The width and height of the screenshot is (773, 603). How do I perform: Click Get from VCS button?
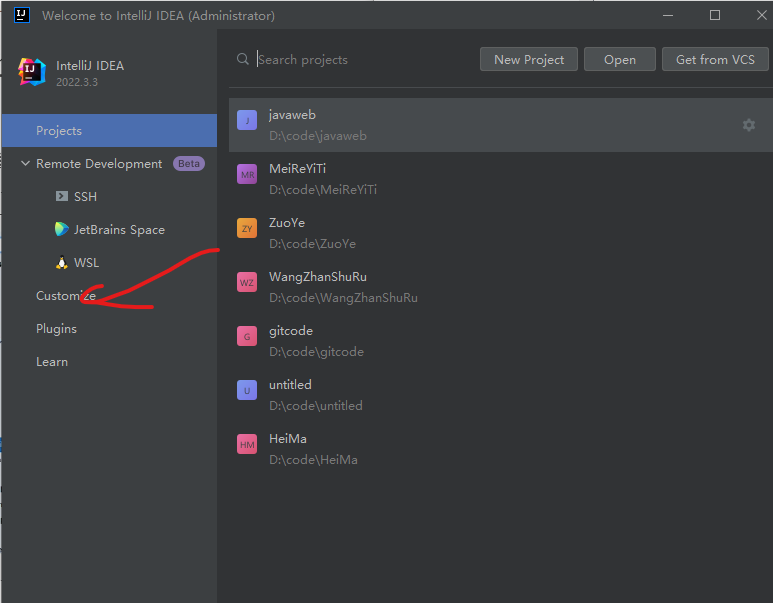coord(715,59)
